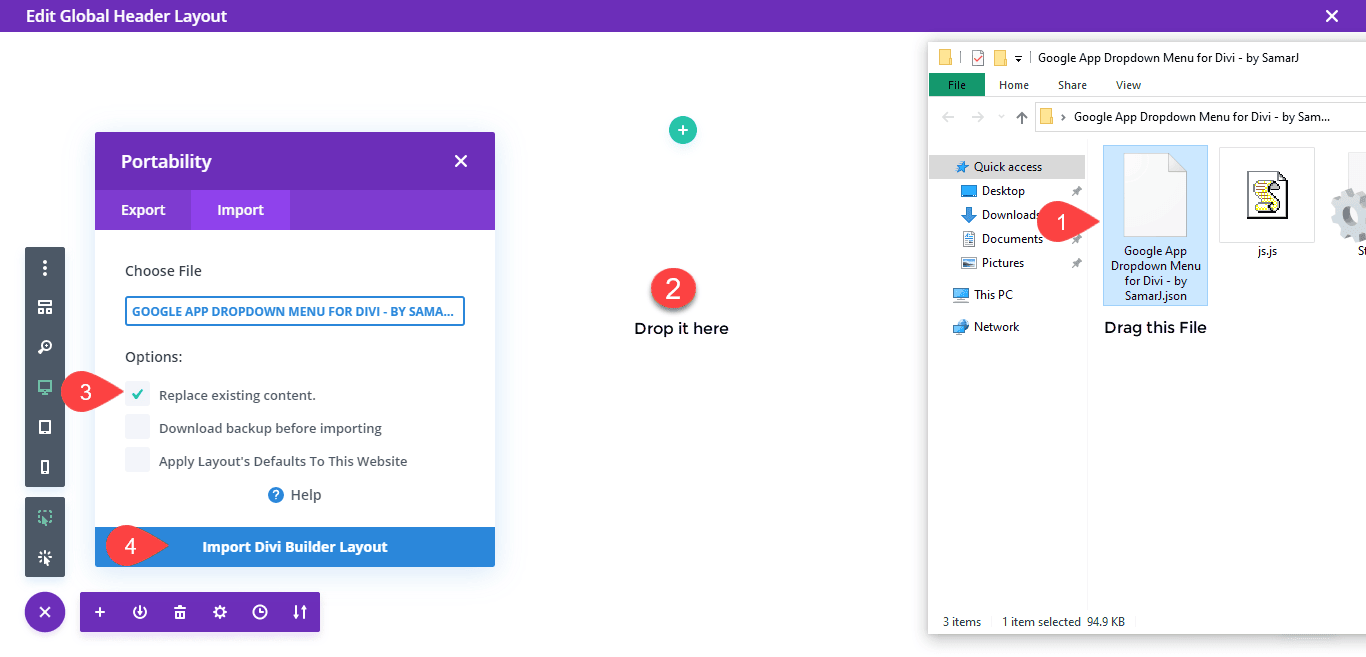
Task: Open the File tab in Explorer
Action: pyautogui.click(x=957, y=85)
